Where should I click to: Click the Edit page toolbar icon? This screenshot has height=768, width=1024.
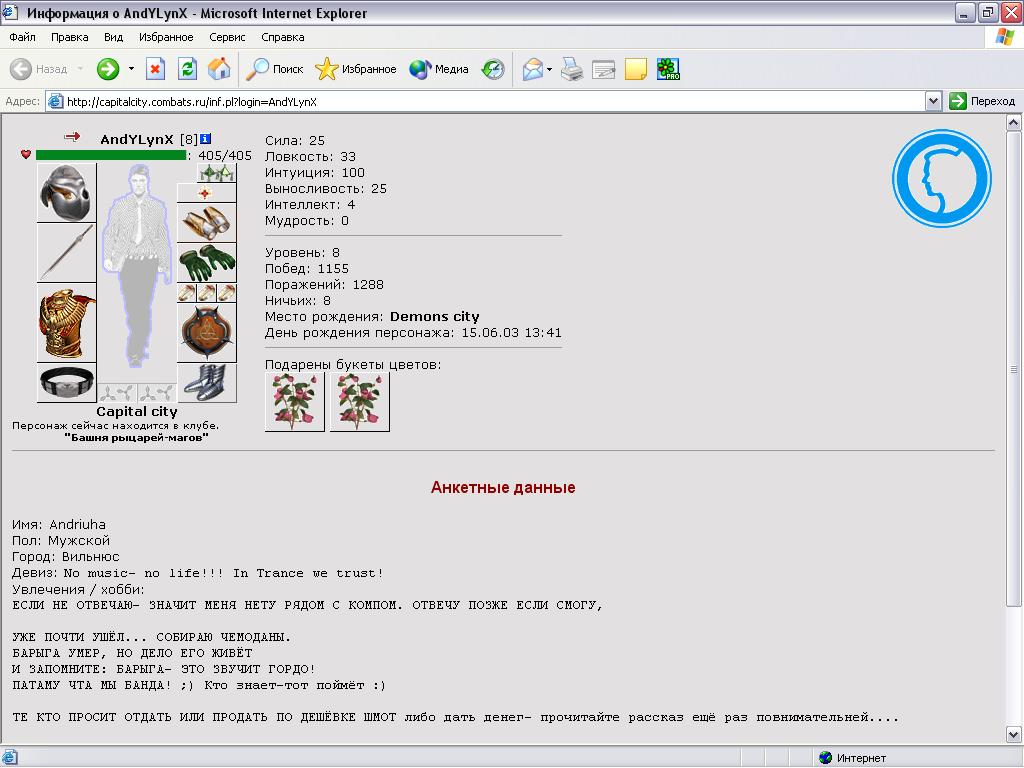(x=603, y=69)
